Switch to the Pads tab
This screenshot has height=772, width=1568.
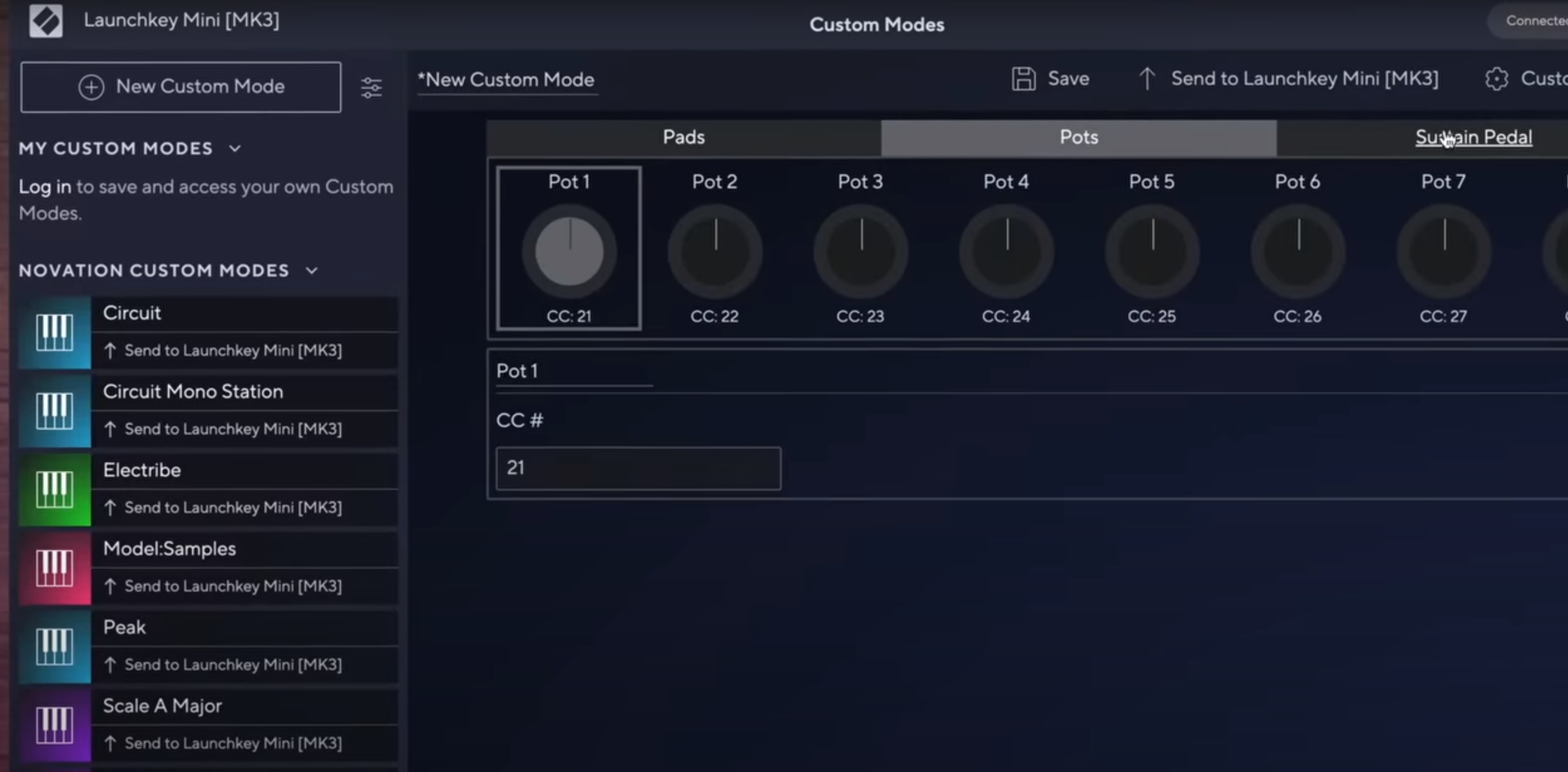pos(684,138)
